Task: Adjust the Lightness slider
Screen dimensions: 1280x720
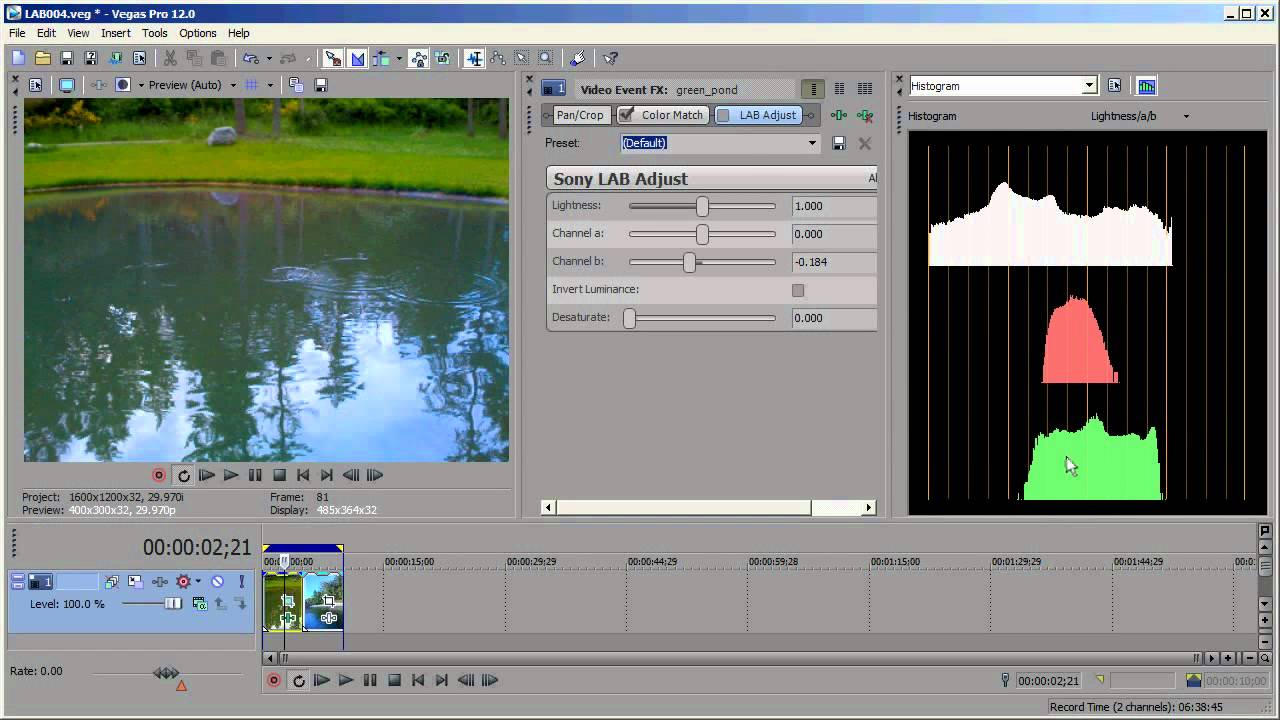Action: (x=702, y=206)
